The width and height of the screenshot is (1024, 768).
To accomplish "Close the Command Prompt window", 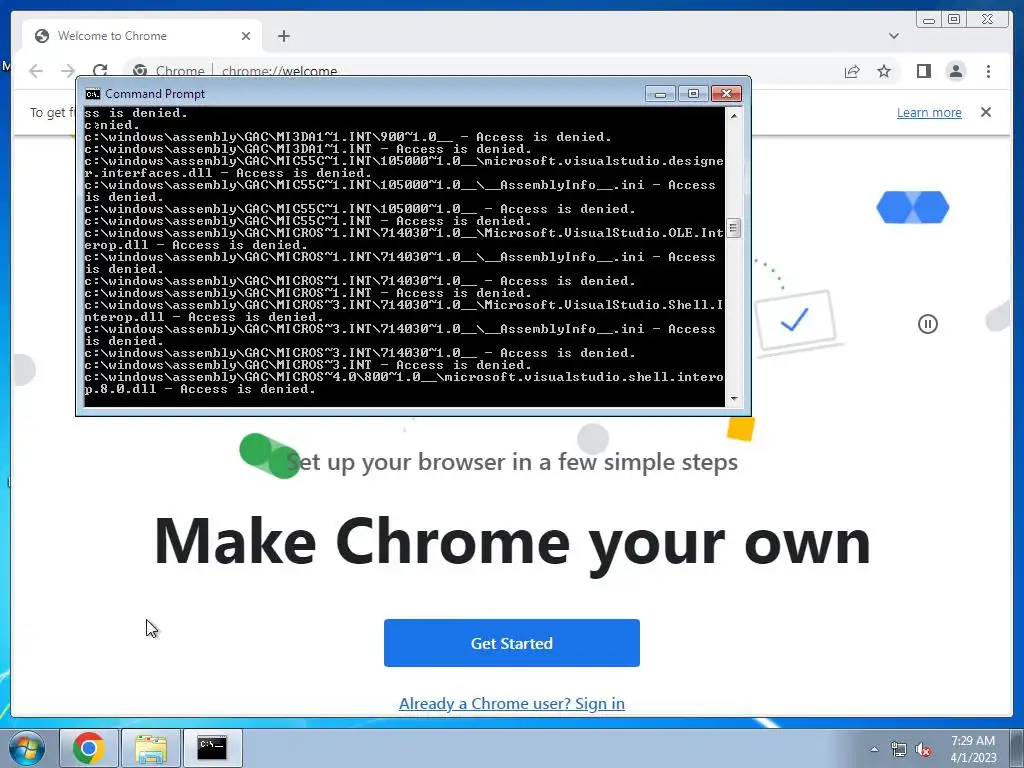I will [x=726, y=94].
